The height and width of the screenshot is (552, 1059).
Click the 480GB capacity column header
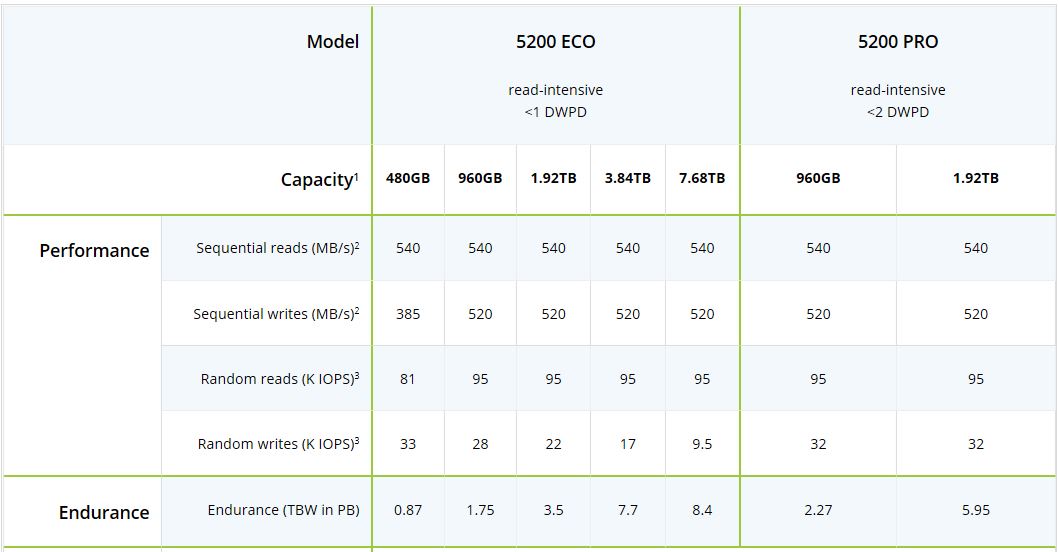coord(408,179)
